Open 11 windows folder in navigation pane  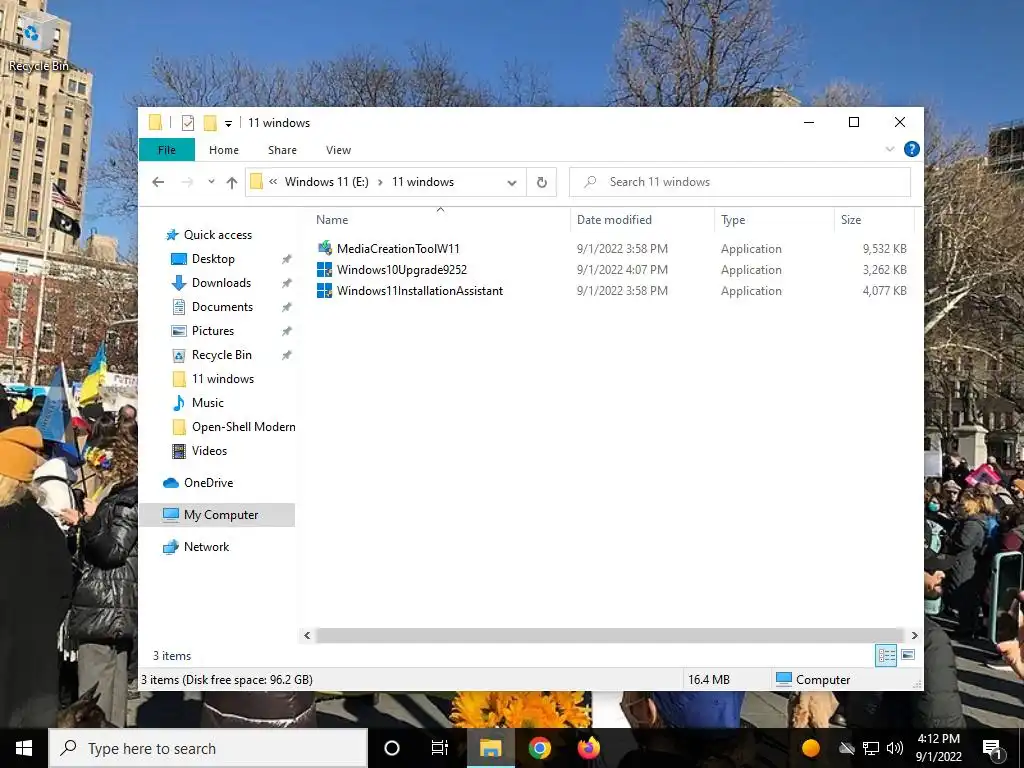point(223,379)
